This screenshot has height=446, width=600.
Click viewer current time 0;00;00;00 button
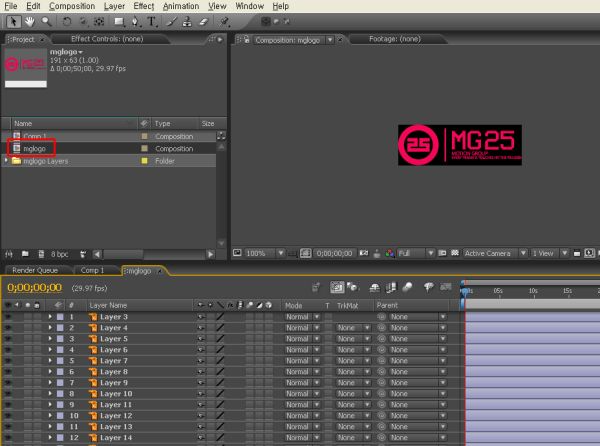point(334,253)
